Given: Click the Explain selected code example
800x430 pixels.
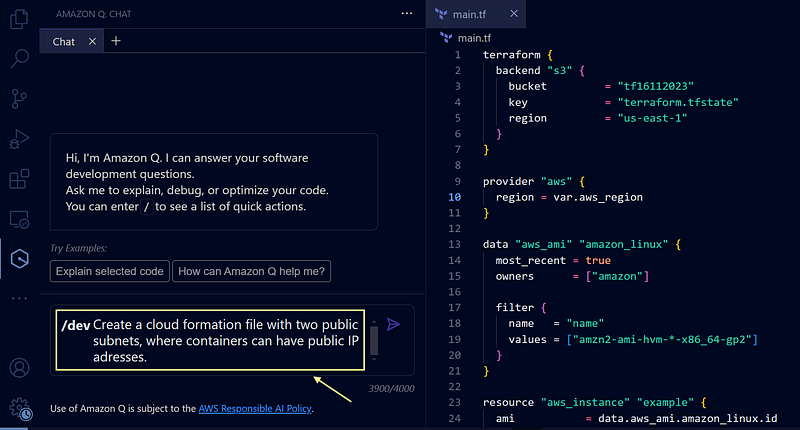Looking at the screenshot, I should pos(110,271).
